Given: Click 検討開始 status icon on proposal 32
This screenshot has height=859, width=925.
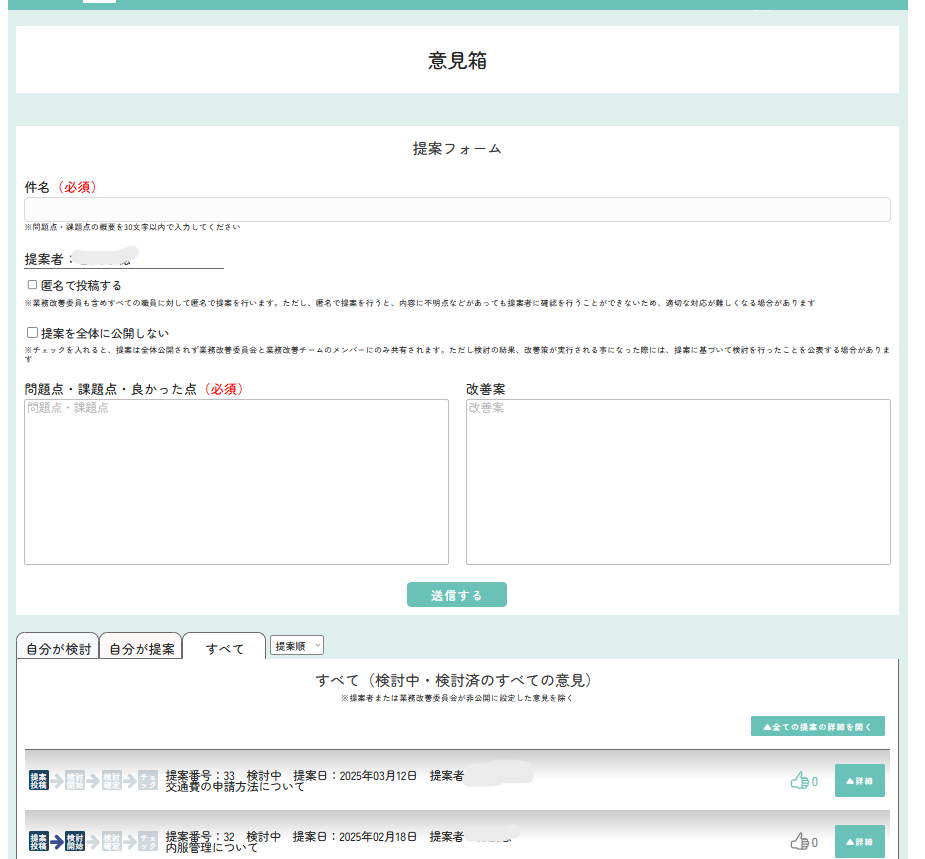Looking at the screenshot, I should [x=74, y=842].
